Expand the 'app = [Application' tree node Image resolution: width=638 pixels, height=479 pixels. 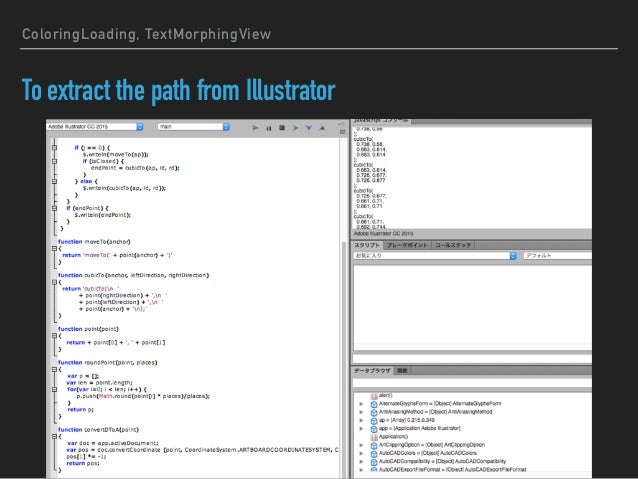361,429
